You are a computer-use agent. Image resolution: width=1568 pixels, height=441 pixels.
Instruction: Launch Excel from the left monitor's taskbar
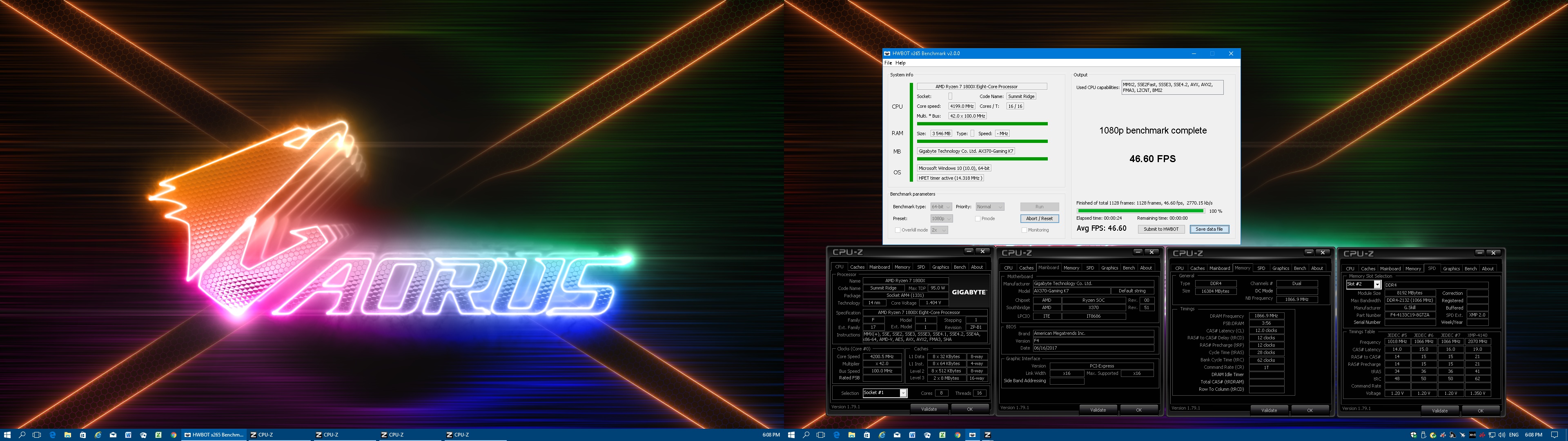click(158, 435)
